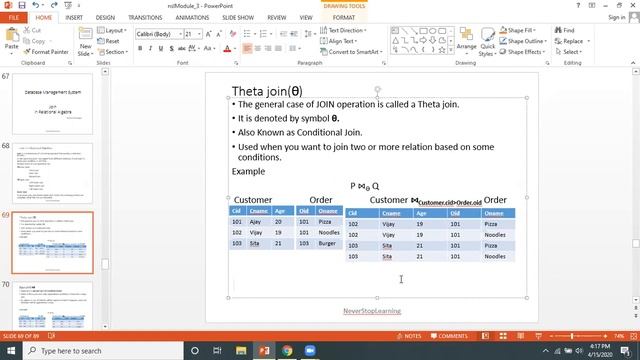
Task: Toggle Underline formatting
Action: click(161, 49)
